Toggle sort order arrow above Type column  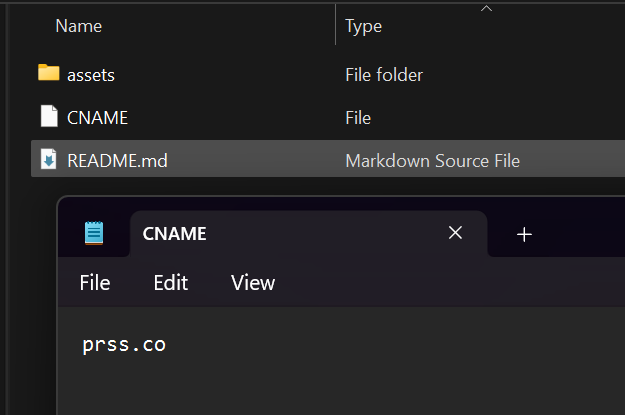(486, 8)
